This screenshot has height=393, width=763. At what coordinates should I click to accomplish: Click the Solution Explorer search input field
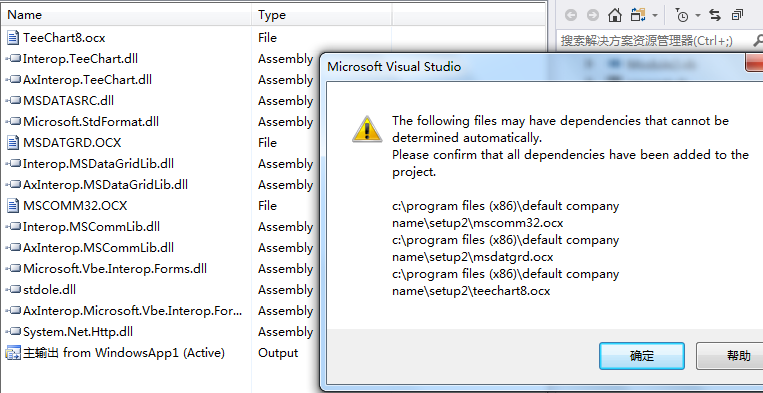point(654,40)
